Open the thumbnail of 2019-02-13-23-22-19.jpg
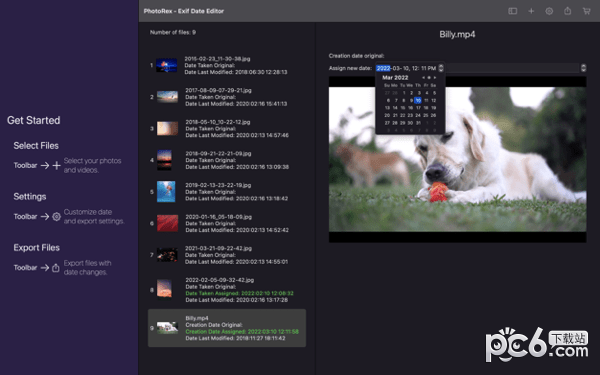Screen dimensions: 600x375 [166, 192]
